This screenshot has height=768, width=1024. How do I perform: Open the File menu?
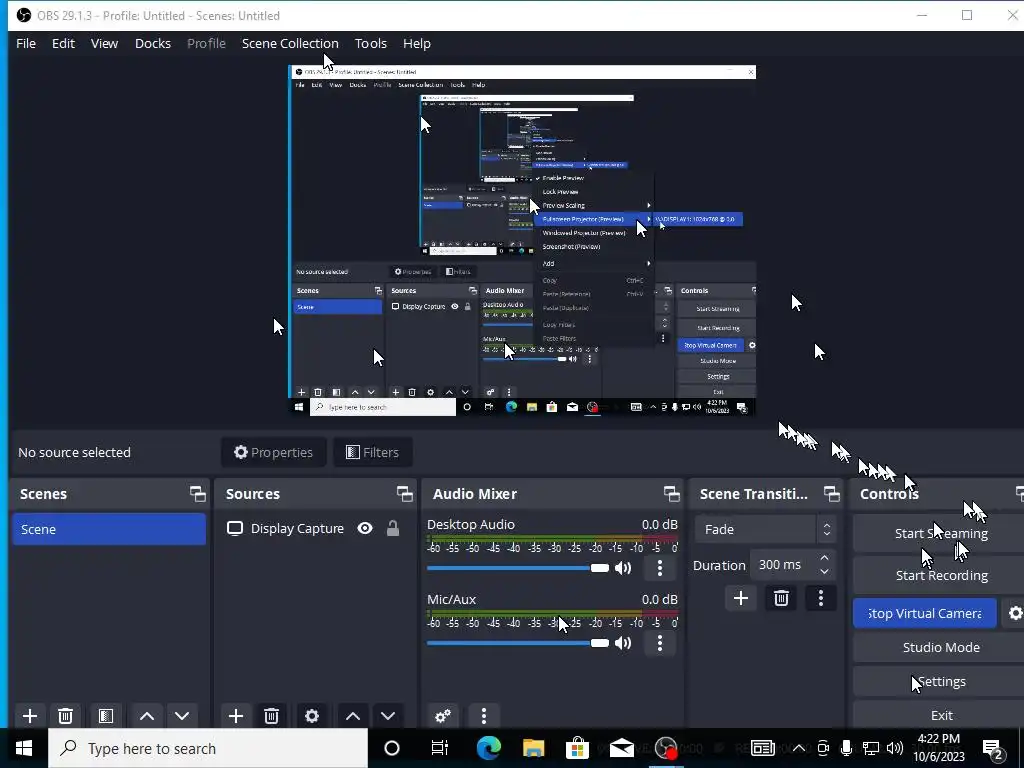(26, 43)
